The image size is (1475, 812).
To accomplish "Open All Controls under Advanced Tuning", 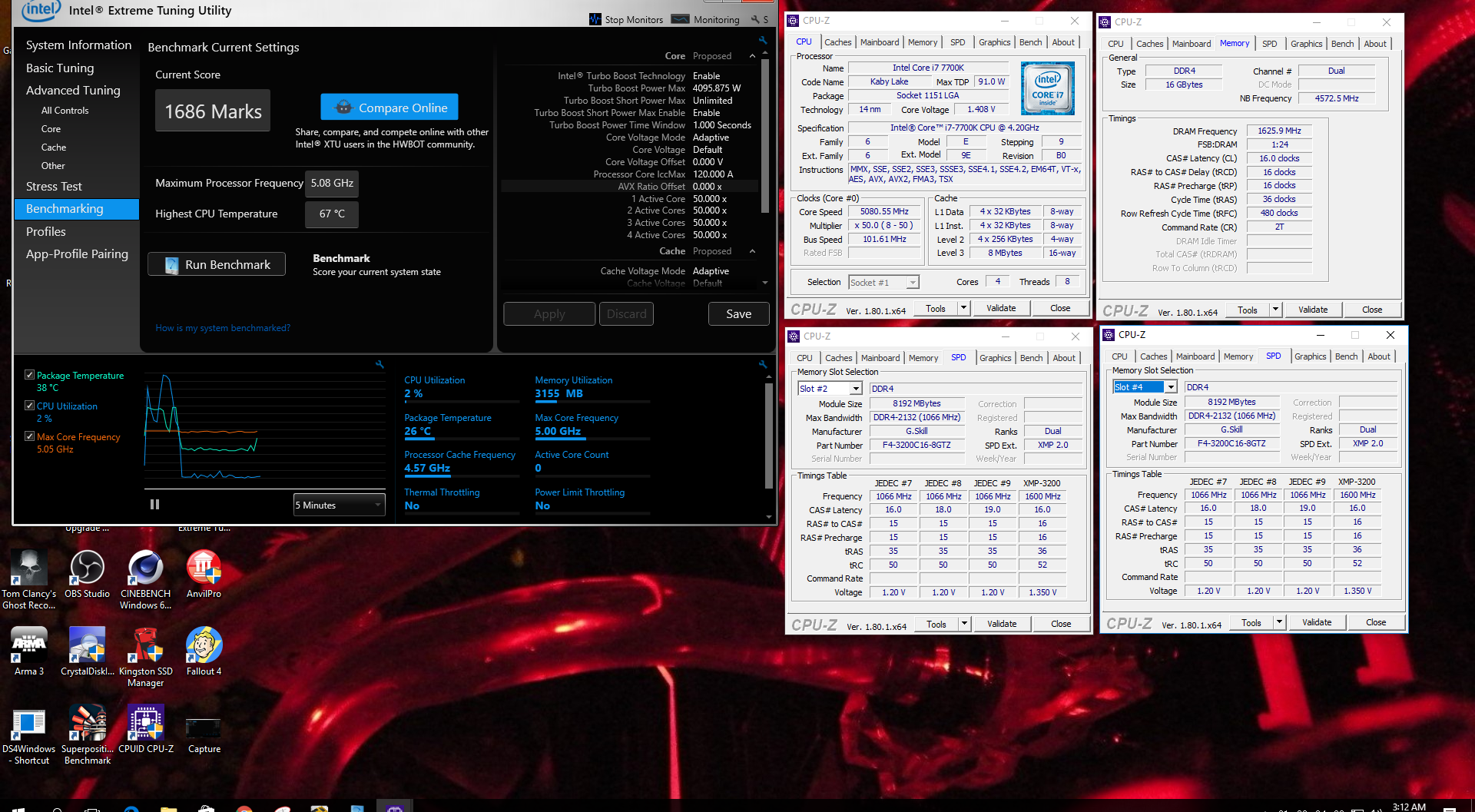I will pyautogui.click(x=65, y=111).
